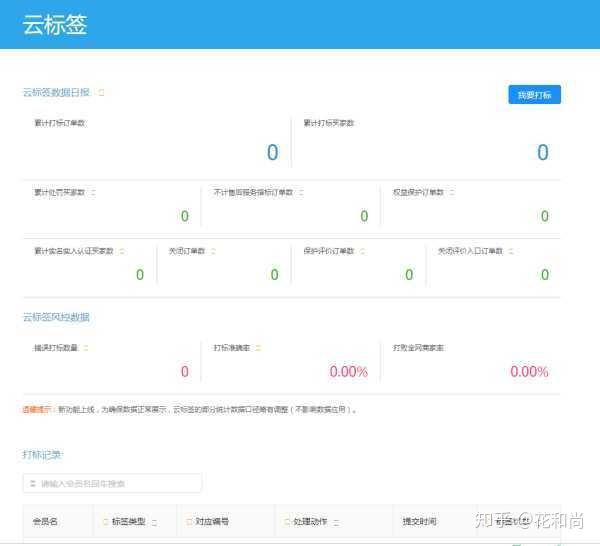The height and width of the screenshot is (546, 600).
Task: Click the info icon beside 保护评价订单数
Action: coord(362,251)
